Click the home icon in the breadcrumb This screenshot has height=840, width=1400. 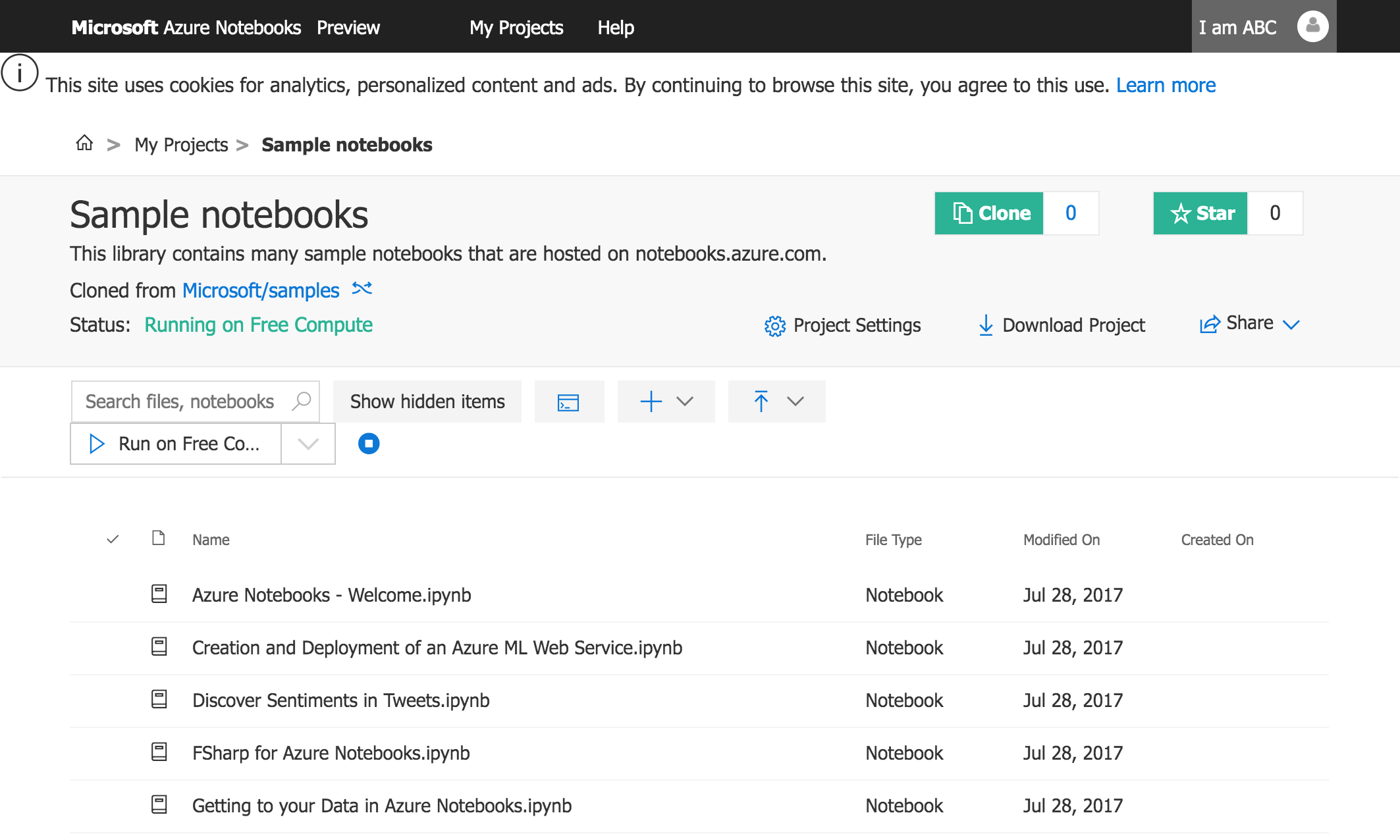(x=84, y=144)
